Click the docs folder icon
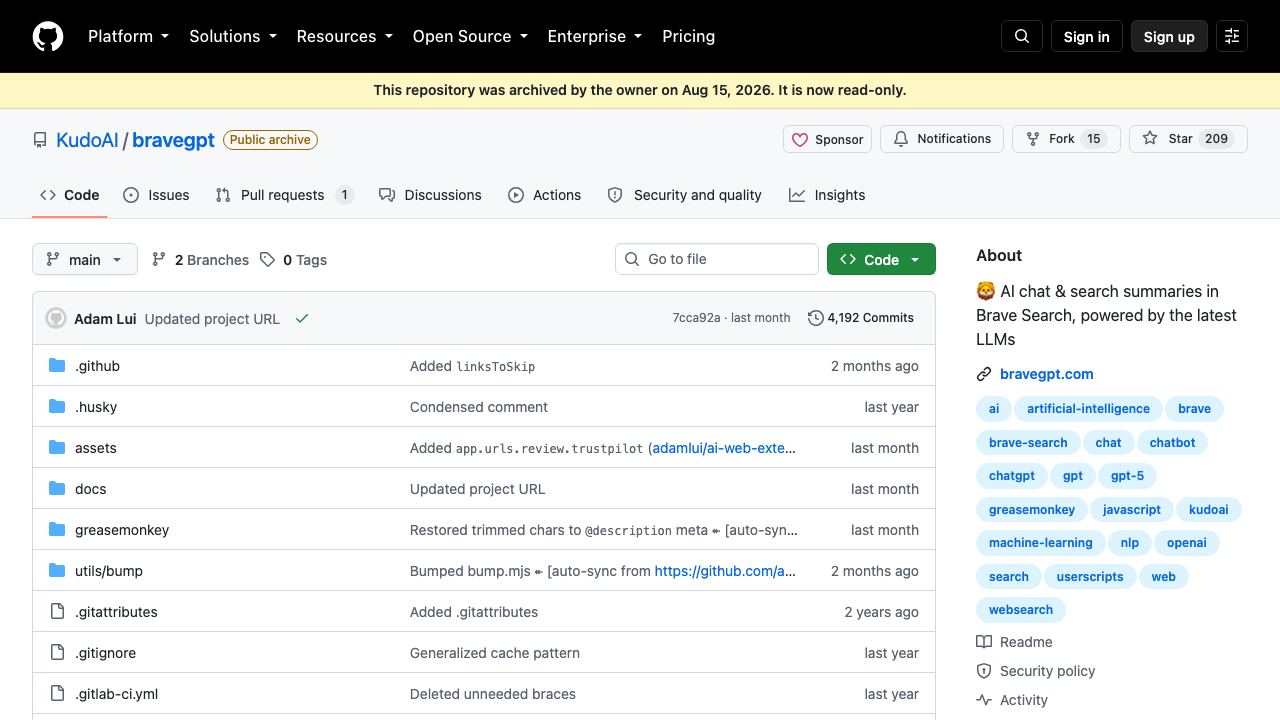The height and width of the screenshot is (720, 1280). coord(57,489)
